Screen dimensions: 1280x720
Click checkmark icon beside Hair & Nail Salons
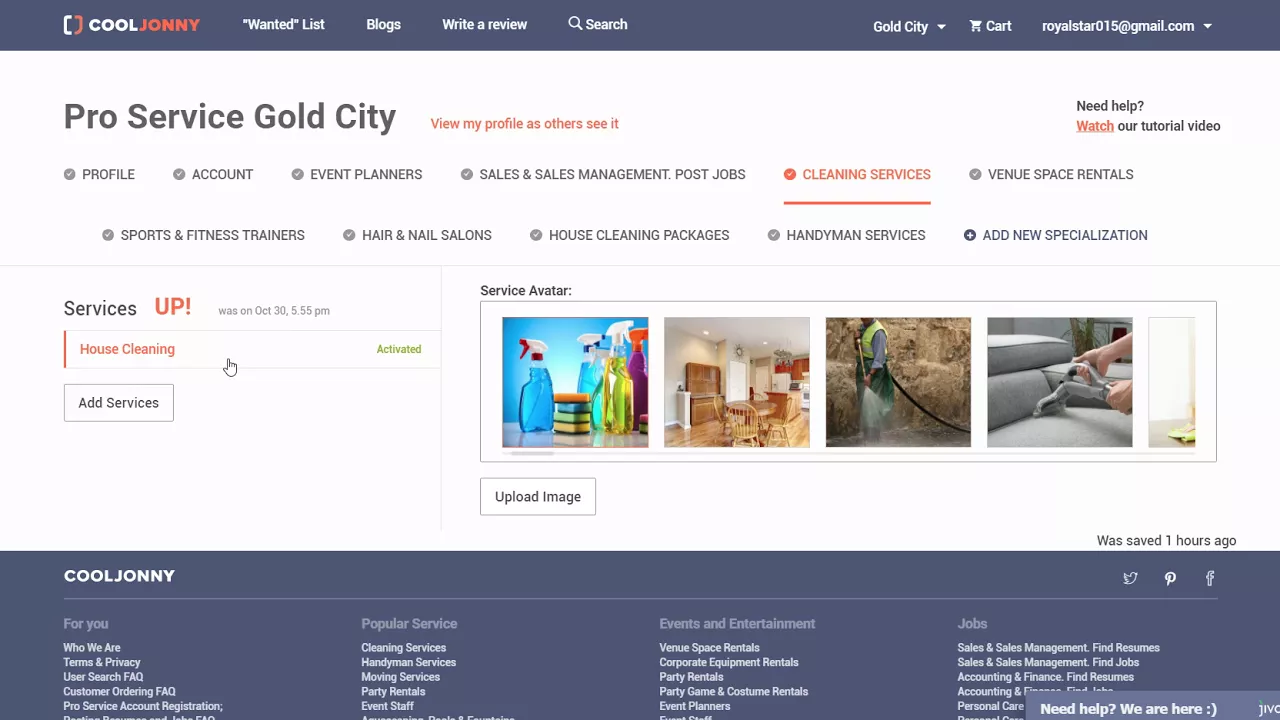[349, 235]
